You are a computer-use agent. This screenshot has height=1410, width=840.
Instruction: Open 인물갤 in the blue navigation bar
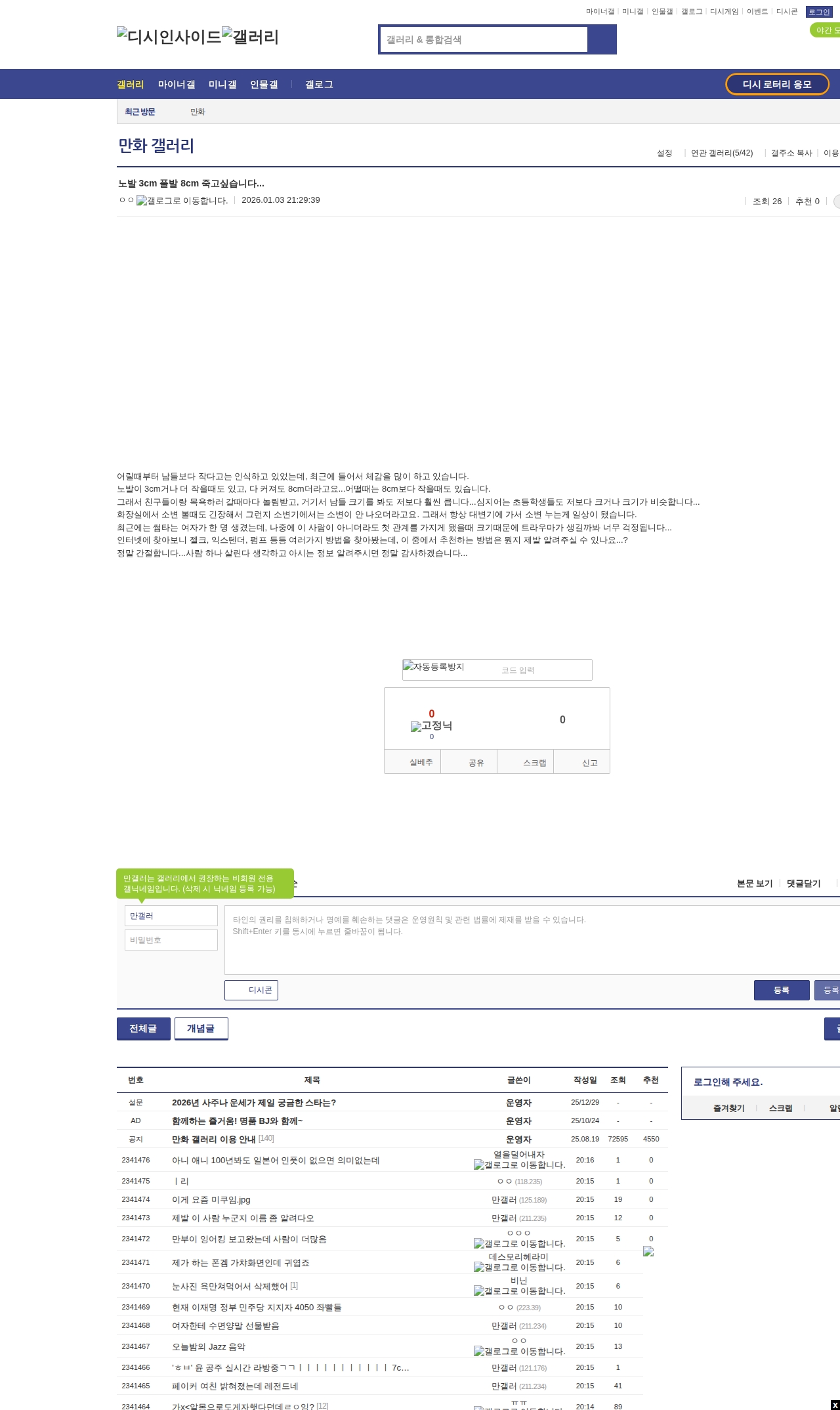point(264,85)
